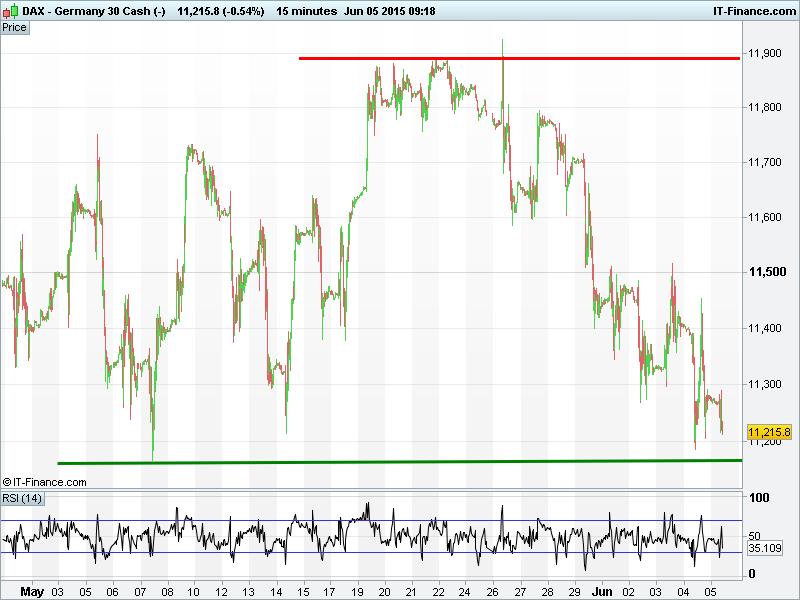Screen dimensions: 800x600
Task: Click the 11,215.8 (-0.54%) quote in header
Action: pos(220,10)
